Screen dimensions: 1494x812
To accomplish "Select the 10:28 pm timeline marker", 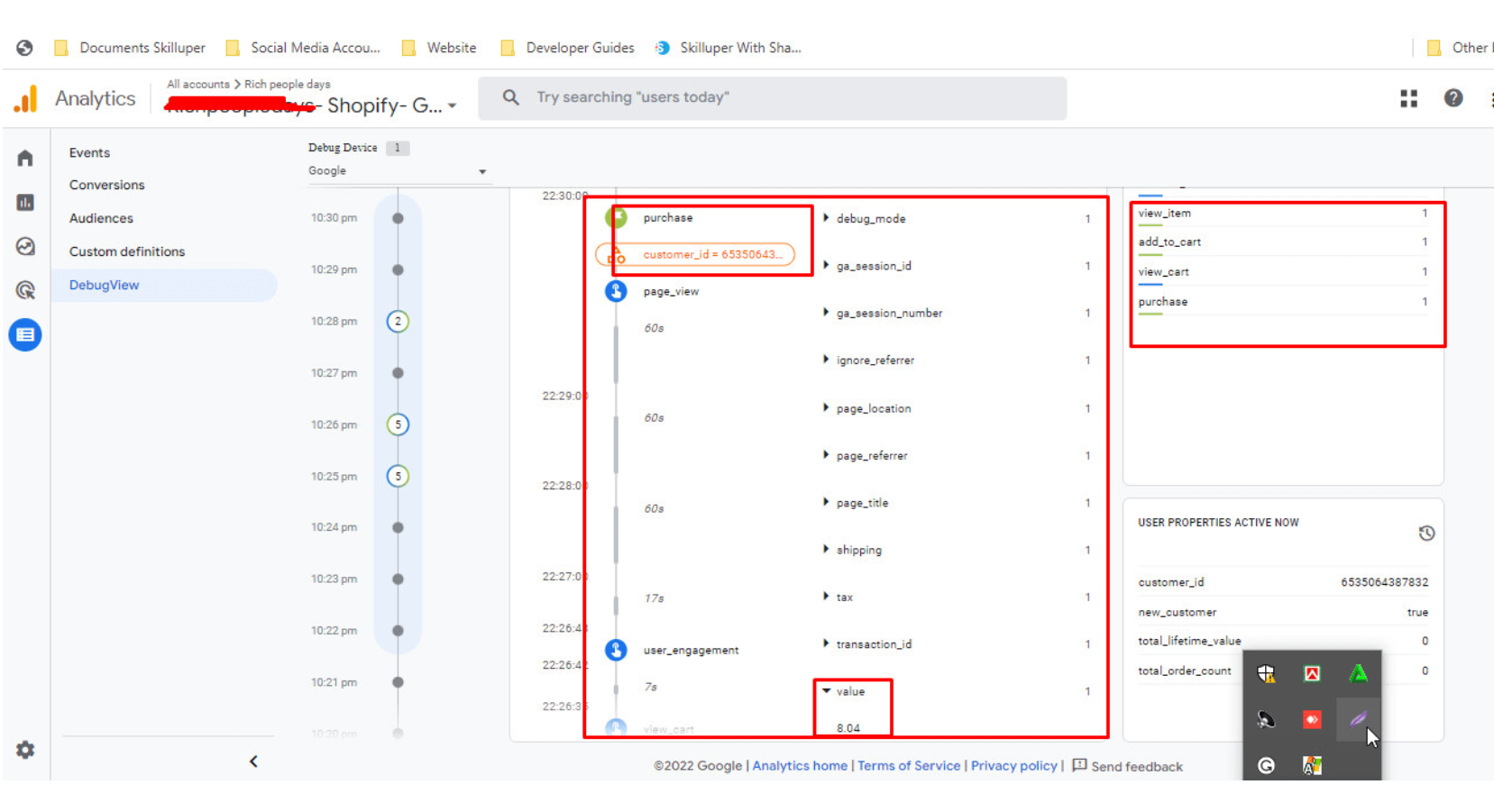I will tap(398, 321).
